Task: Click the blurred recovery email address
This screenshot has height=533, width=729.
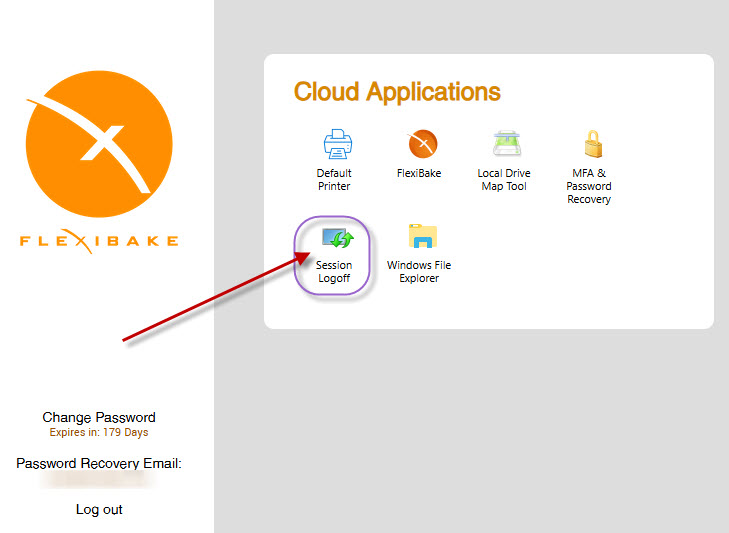Action: pyautogui.click(x=99, y=481)
